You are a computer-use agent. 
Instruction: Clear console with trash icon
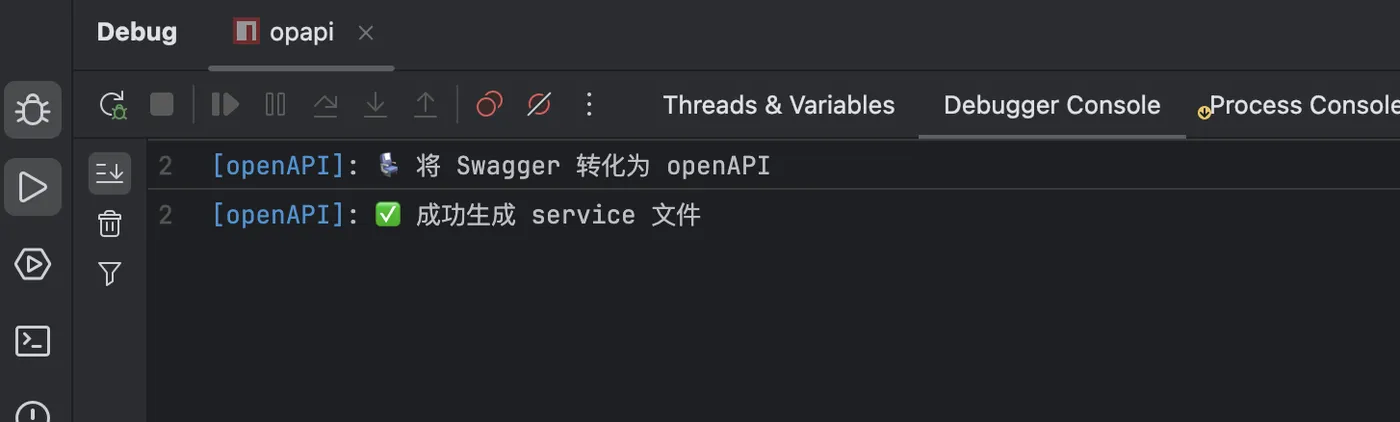(x=109, y=224)
